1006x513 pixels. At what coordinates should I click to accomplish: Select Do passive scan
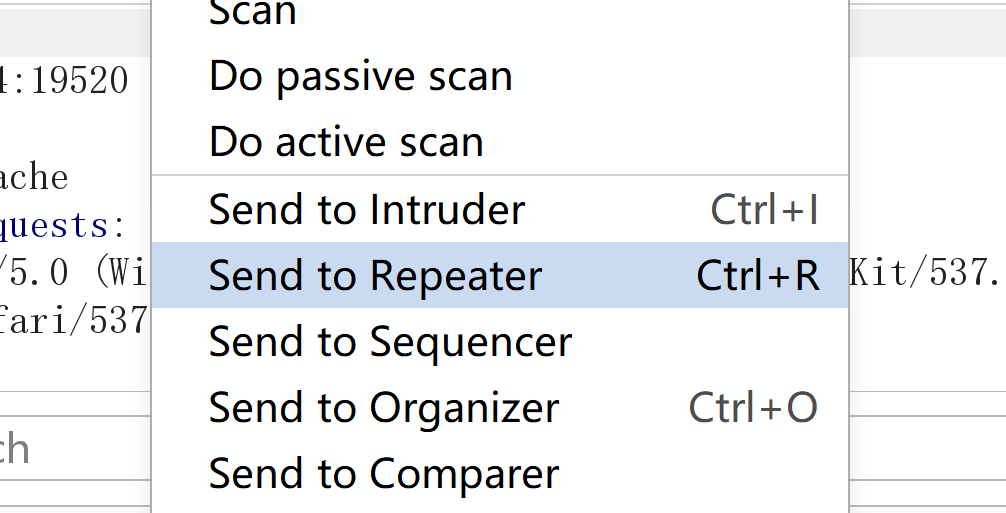[x=499, y=76]
